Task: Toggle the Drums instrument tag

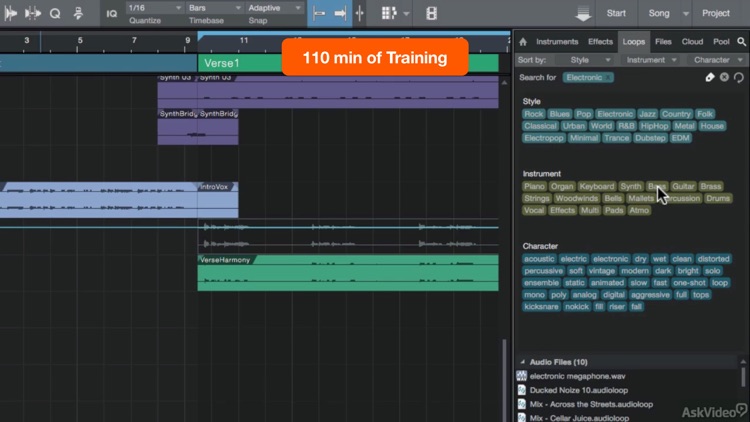Action: pyautogui.click(x=717, y=198)
